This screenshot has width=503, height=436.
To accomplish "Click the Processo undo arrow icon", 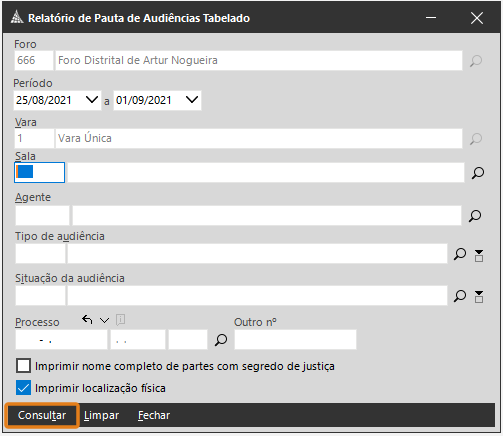I will [87, 320].
